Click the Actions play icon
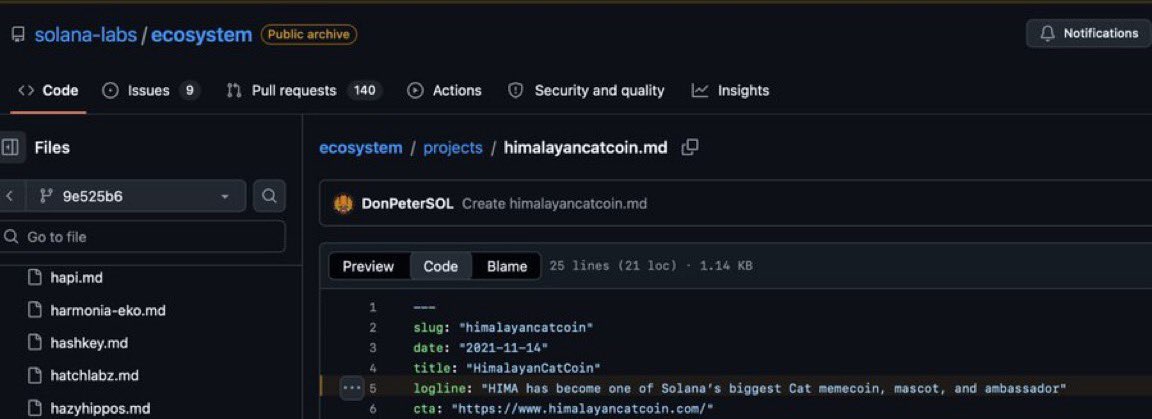This screenshot has height=419, width=1152. [415, 90]
